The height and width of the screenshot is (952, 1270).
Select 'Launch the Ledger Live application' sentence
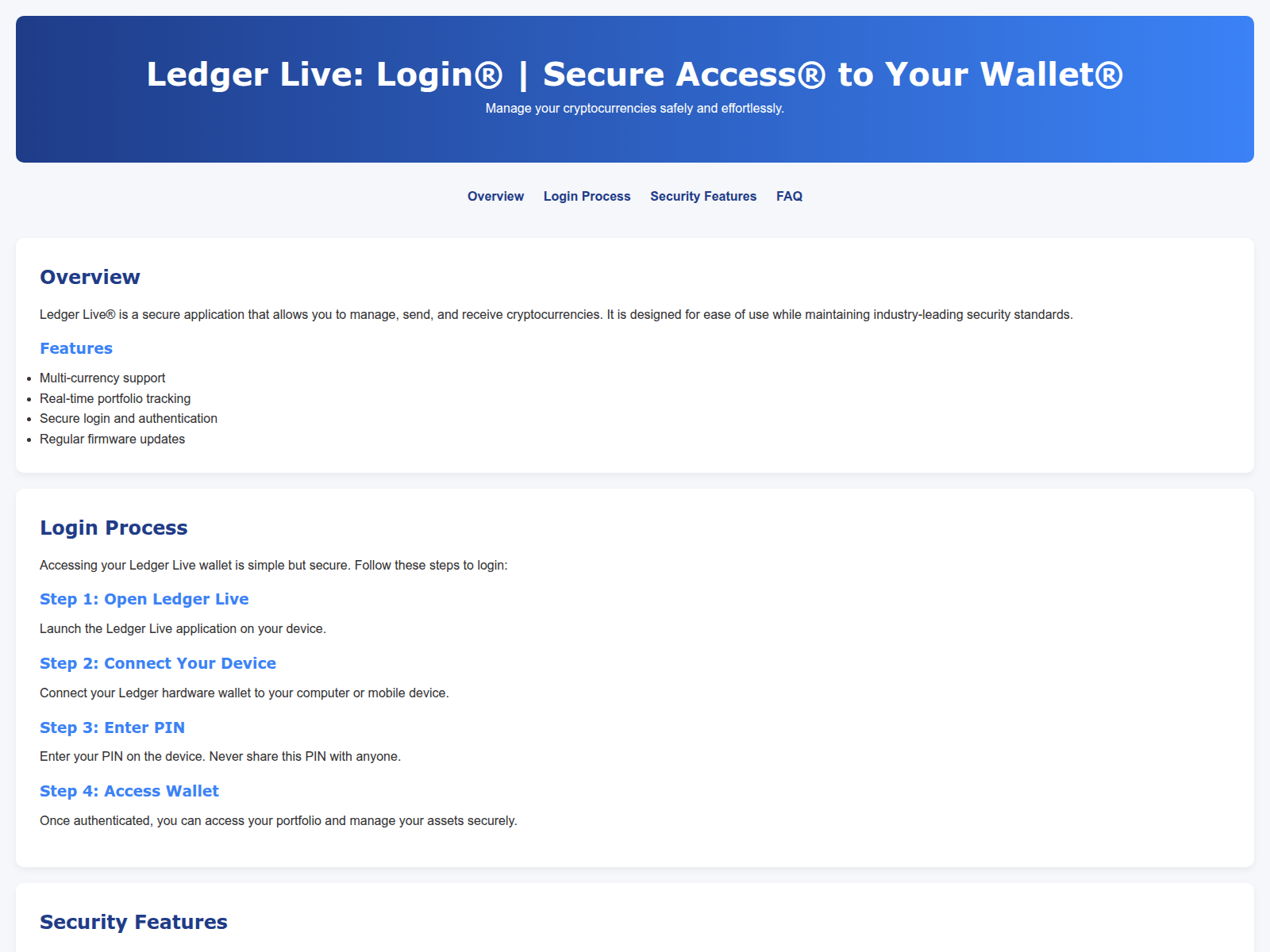click(x=183, y=628)
